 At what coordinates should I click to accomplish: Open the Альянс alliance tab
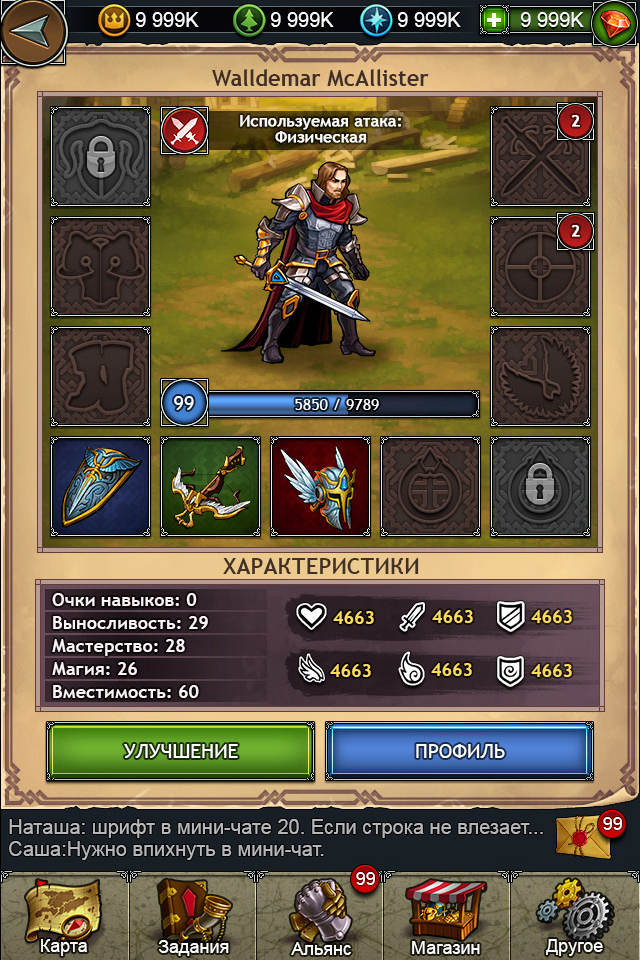[x=320, y=917]
